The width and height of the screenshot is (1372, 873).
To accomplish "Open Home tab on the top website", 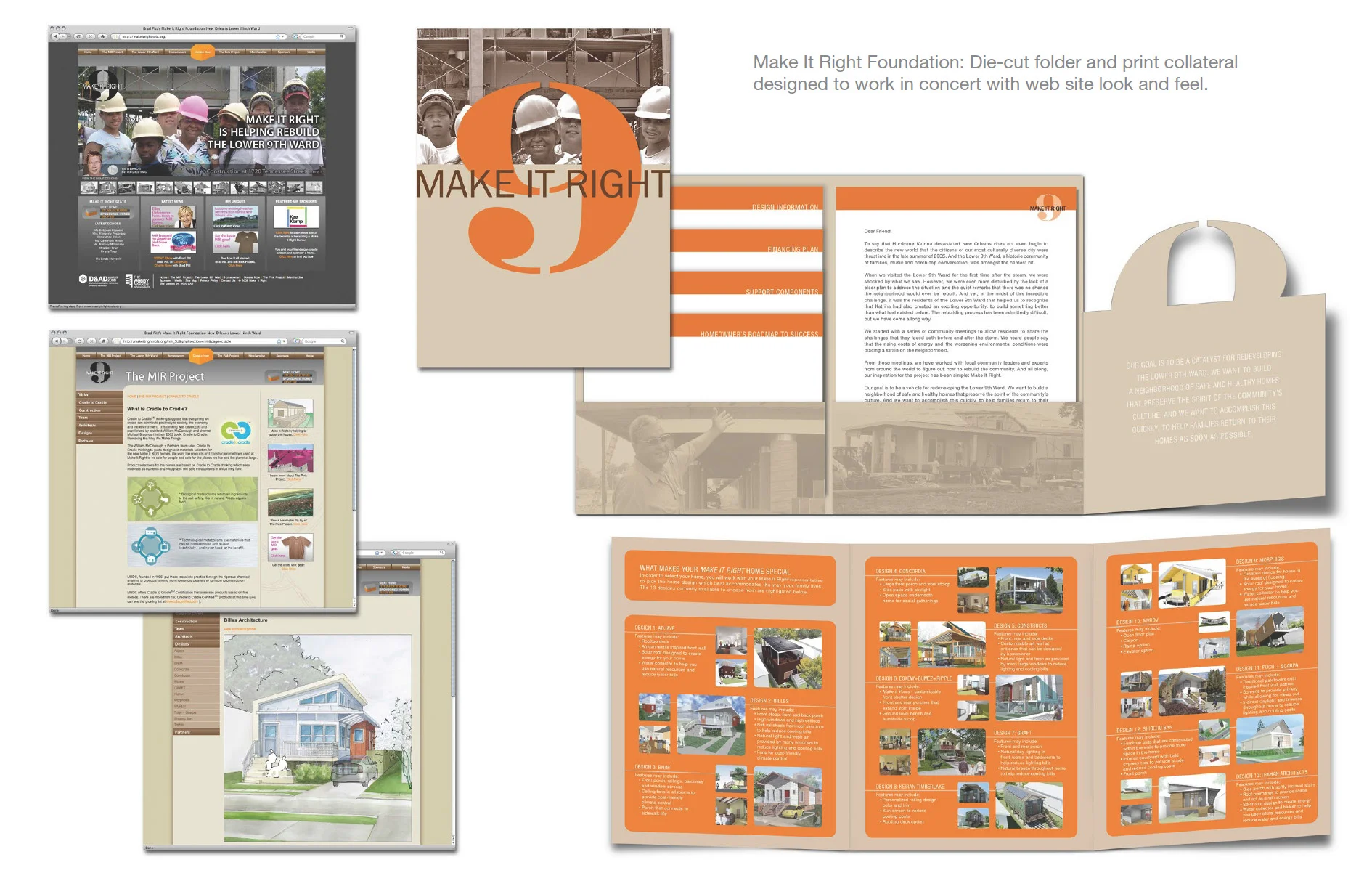I will [88, 52].
